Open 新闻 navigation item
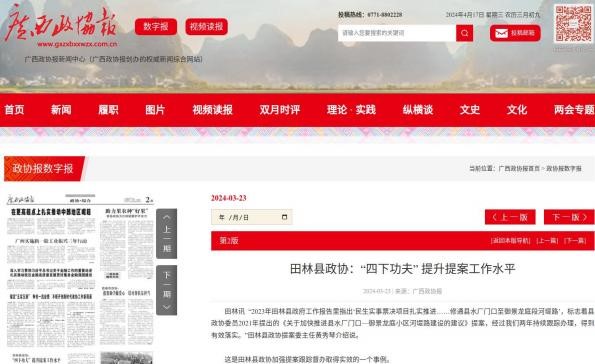Viewport: 595px width, 364px height. [61, 110]
